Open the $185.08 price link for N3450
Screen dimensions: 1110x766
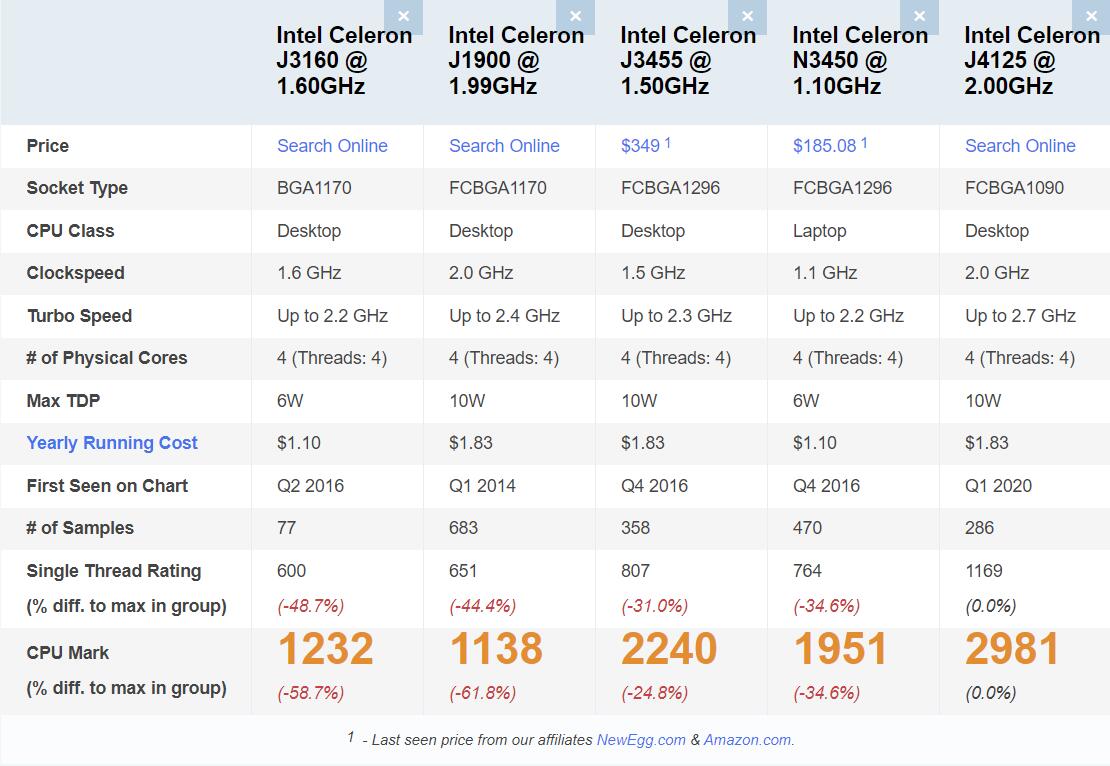[x=824, y=146]
